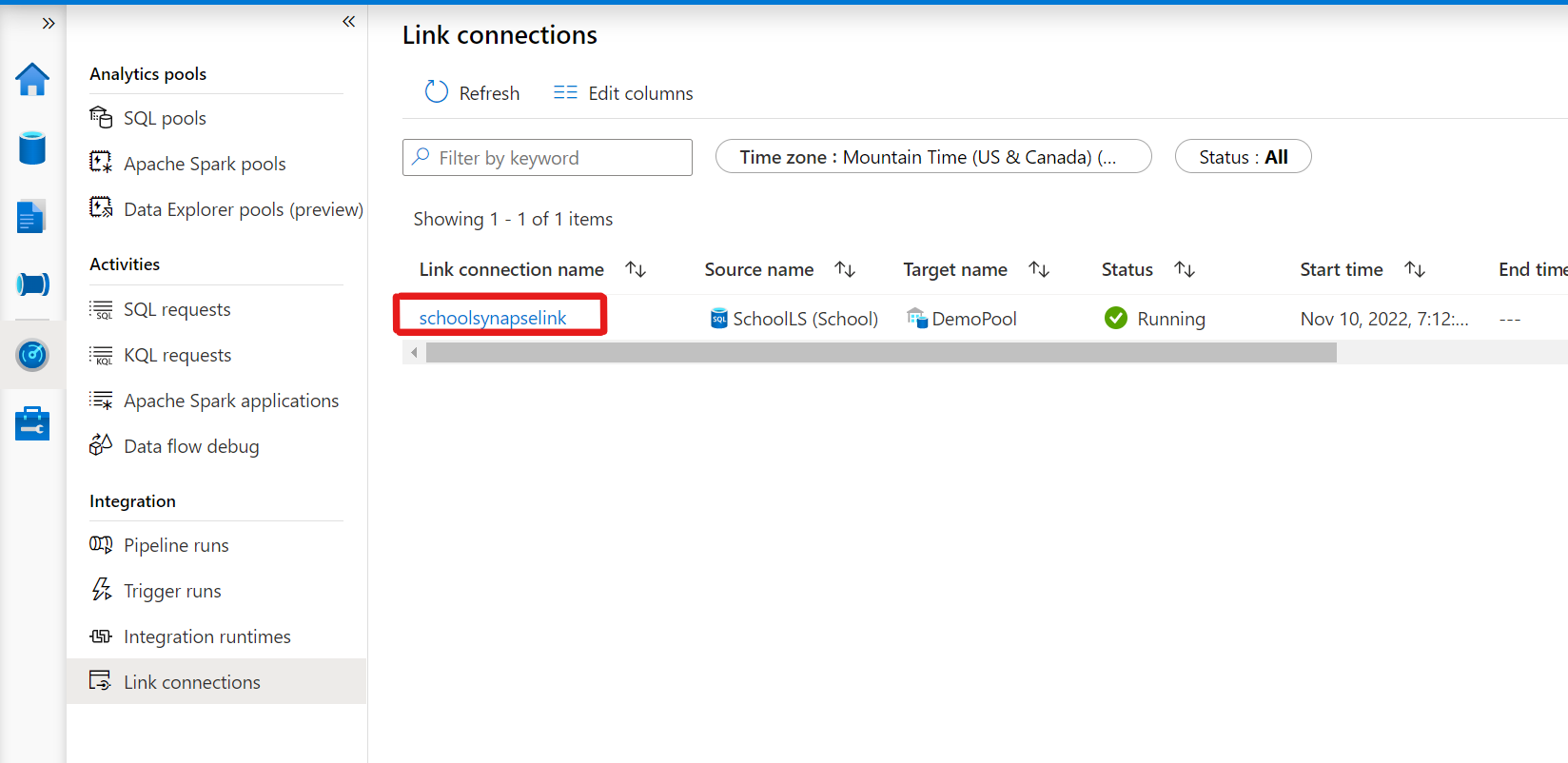Sort by Start time
This screenshot has width=1568, height=763.
pyautogui.click(x=1415, y=269)
